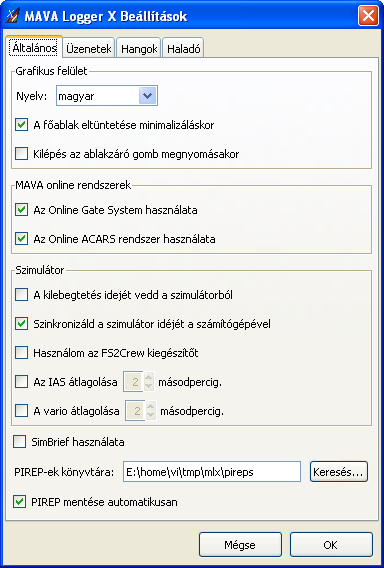Select the Haladó tab

[x=183, y=49]
